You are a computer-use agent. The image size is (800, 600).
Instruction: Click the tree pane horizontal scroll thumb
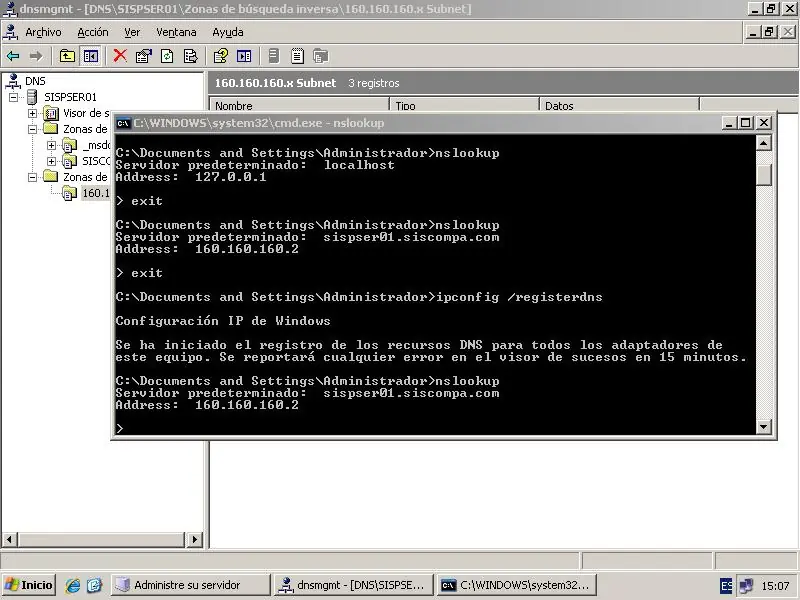coord(102,539)
